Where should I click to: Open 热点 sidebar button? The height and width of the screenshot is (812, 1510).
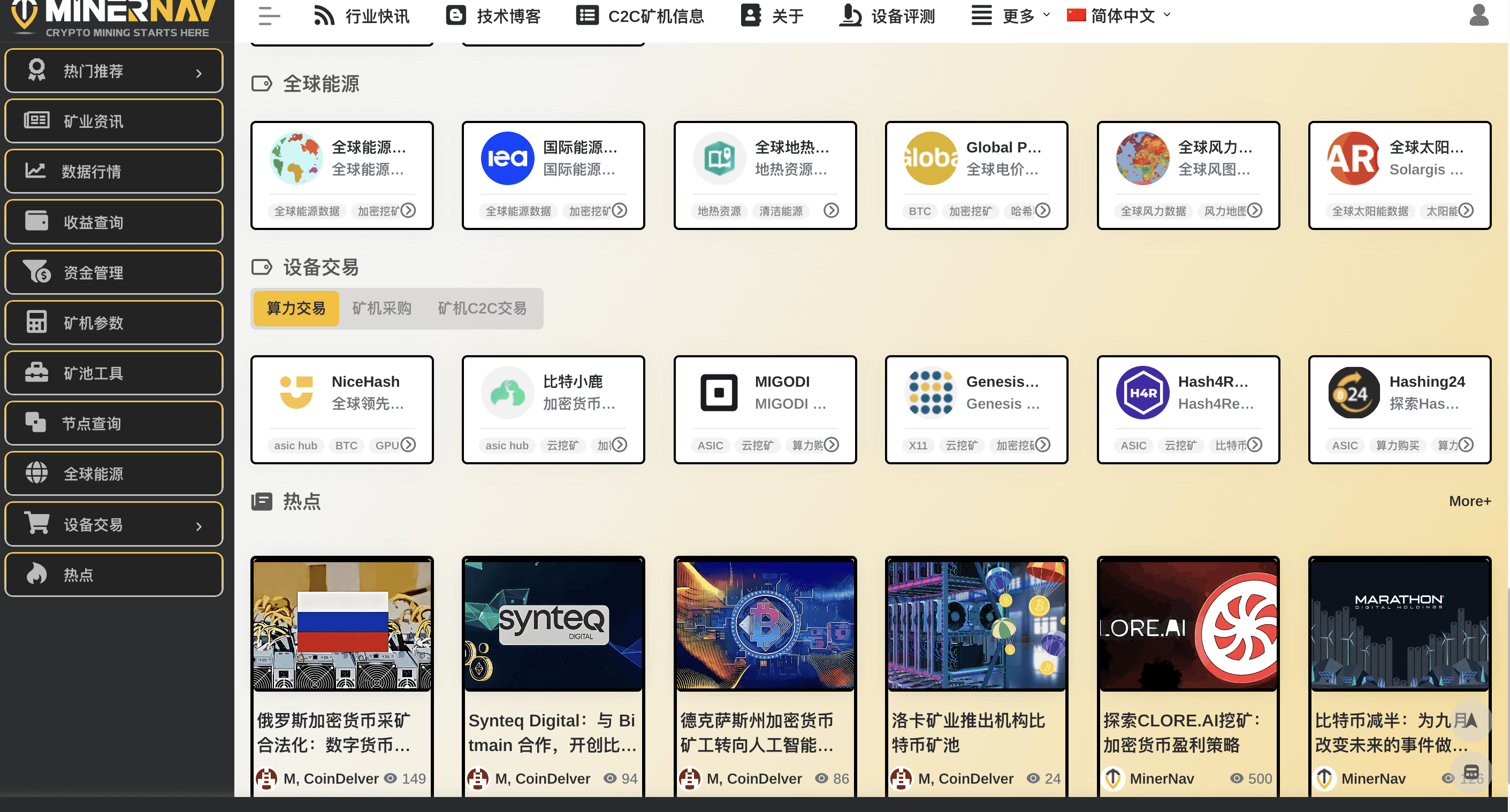pyautogui.click(x=114, y=574)
